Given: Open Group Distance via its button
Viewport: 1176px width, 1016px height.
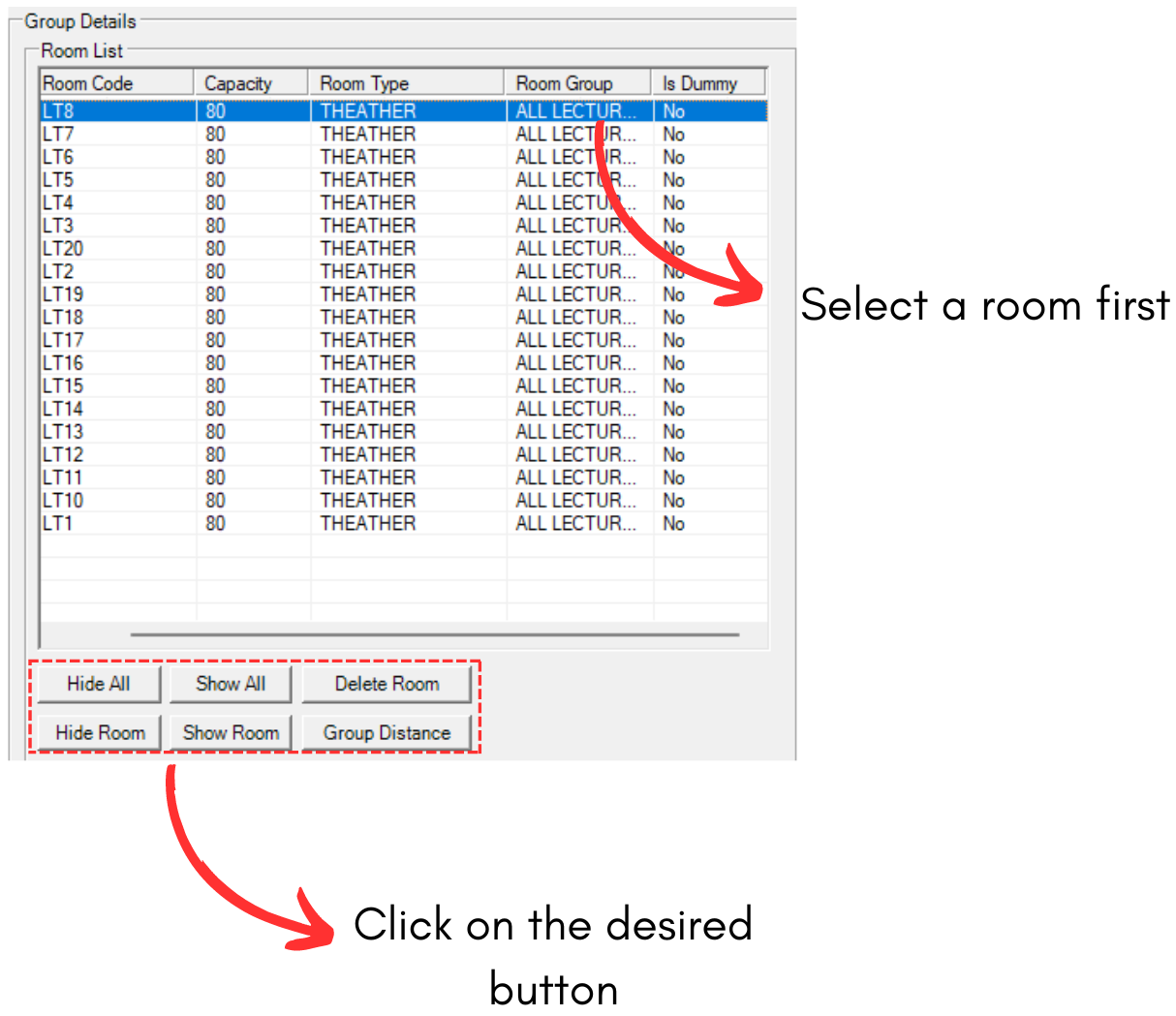Looking at the screenshot, I should pos(387,733).
